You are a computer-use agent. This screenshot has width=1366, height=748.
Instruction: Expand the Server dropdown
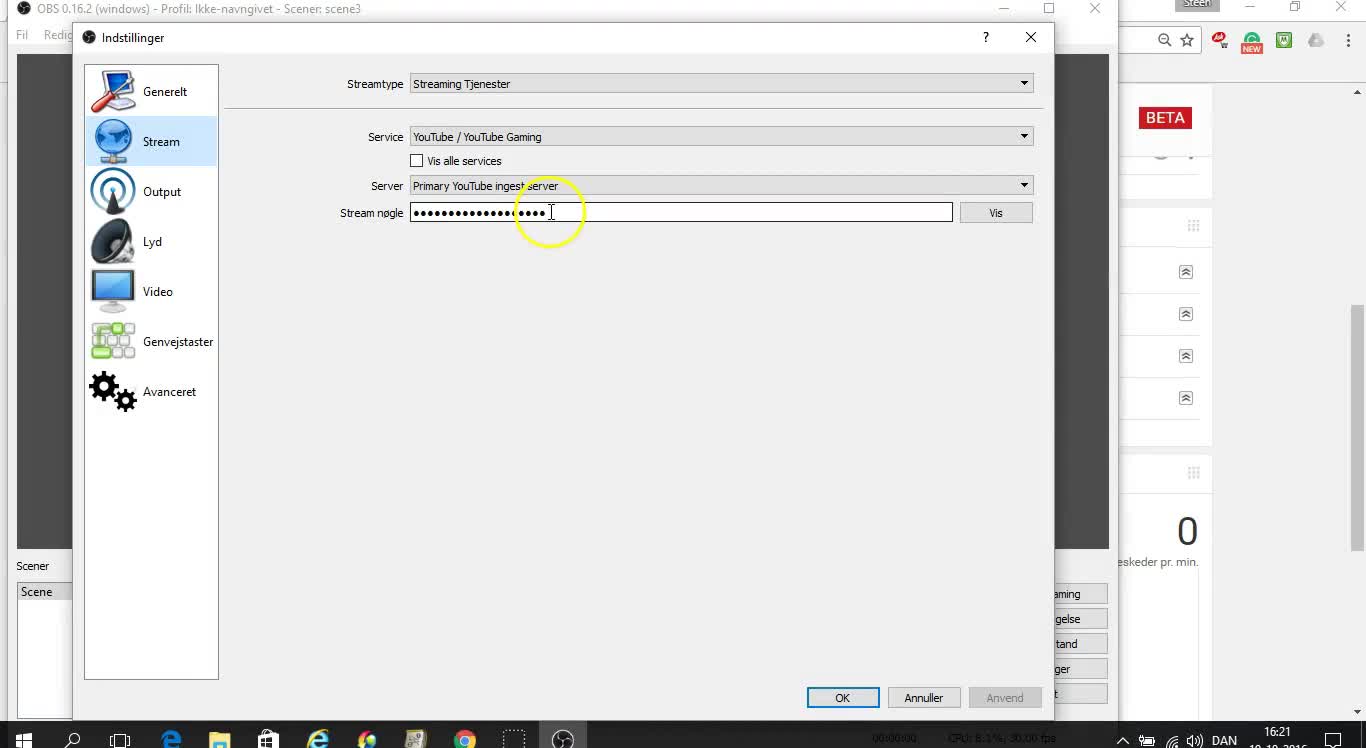[x=721, y=186]
